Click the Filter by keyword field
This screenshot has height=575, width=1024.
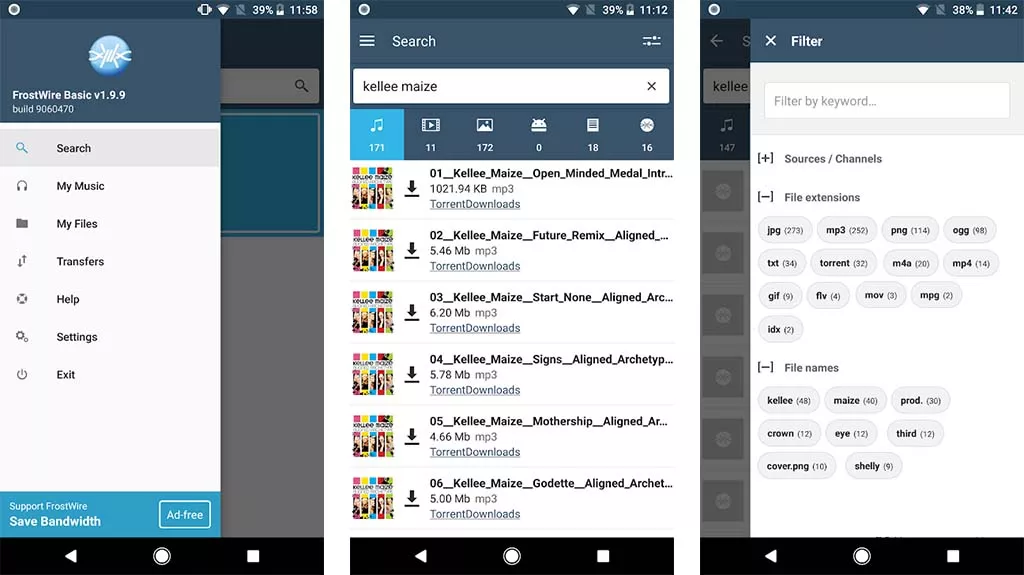[x=887, y=101]
